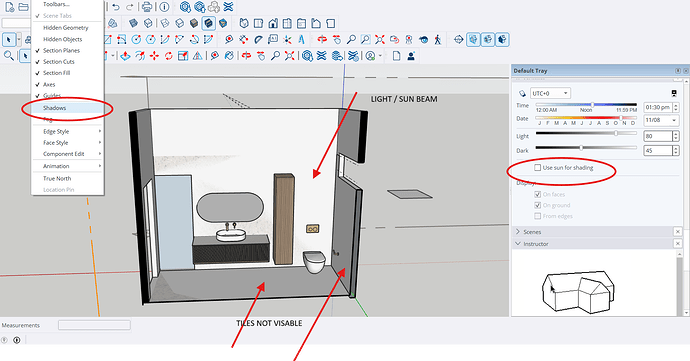The height and width of the screenshot is (361, 690).
Task: Click the Measurements input box
Action: pos(94,325)
